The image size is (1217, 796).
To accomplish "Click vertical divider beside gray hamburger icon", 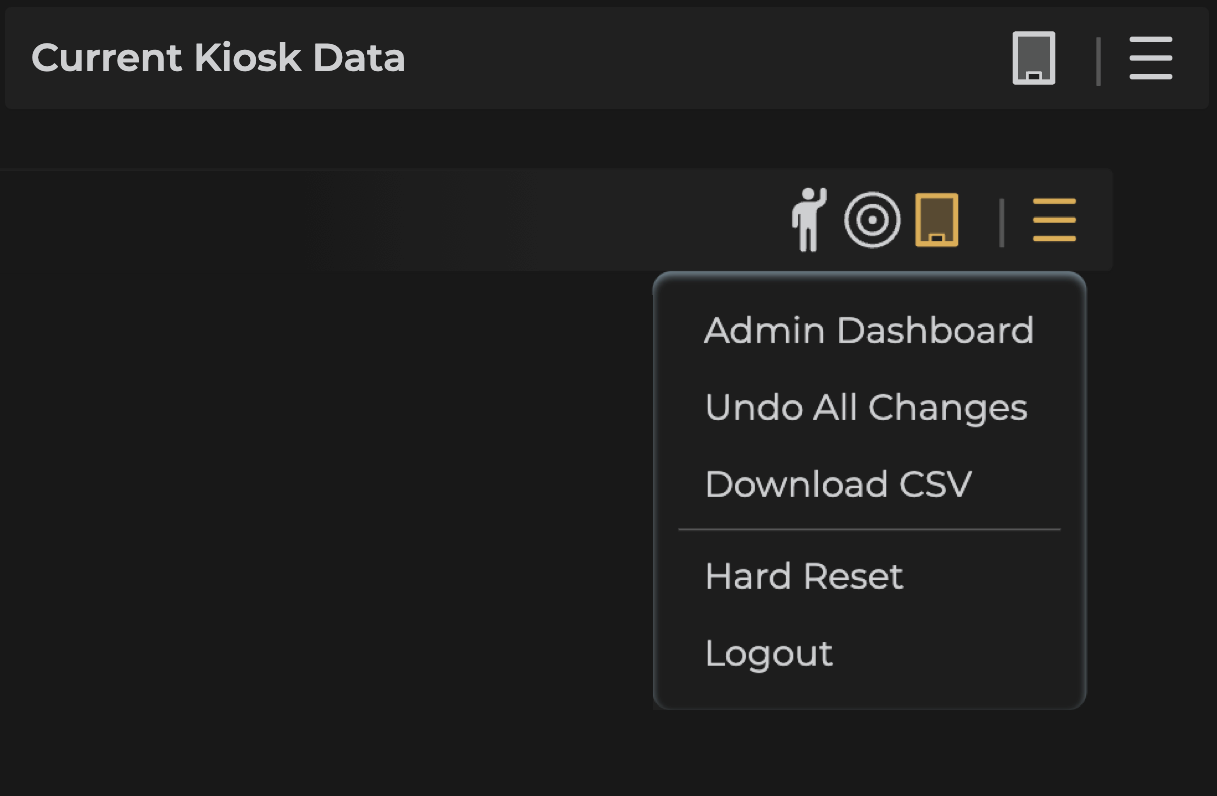I will (x=1098, y=60).
